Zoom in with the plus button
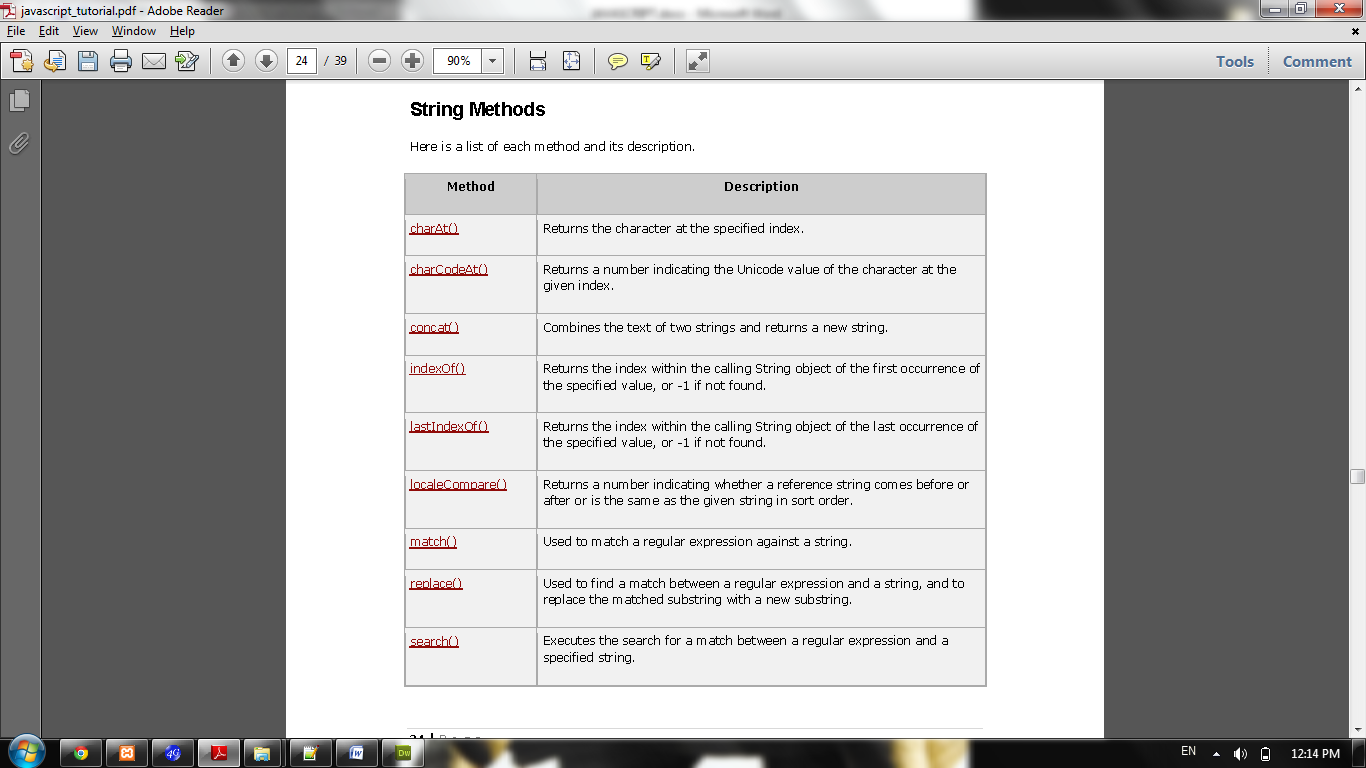This screenshot has height=768, width=1366. click(412, 61)
